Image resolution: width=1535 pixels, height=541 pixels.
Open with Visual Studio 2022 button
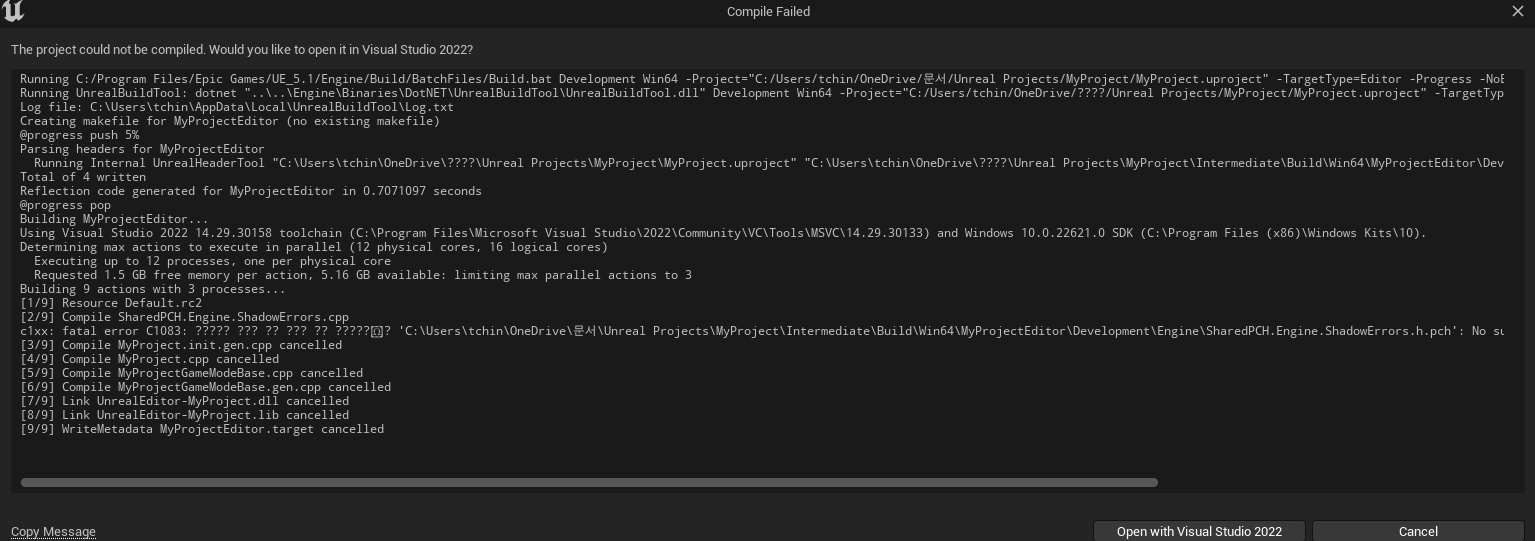point(1199,531)
